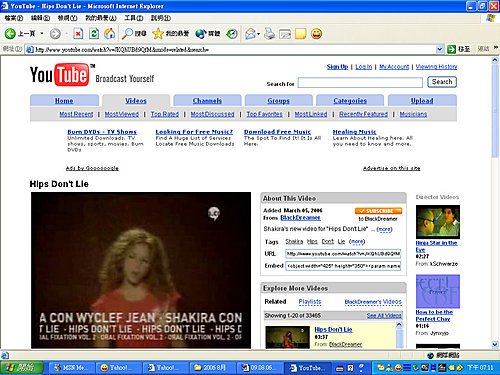Image resolution: width=500 pixels, height=375 pixels.
Task: Click the Healing Music ad link
Action: click(x=354, y=132)
